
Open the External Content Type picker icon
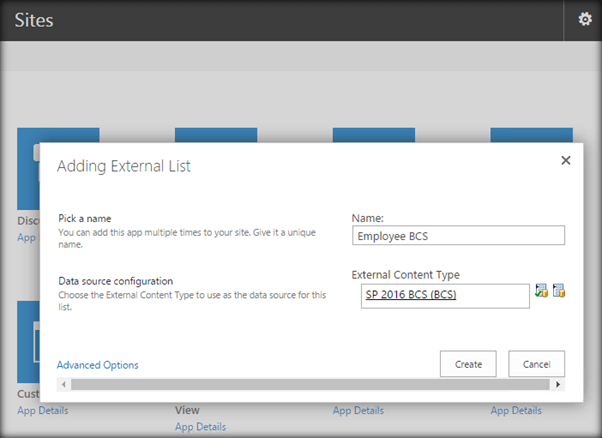point(559,292)
